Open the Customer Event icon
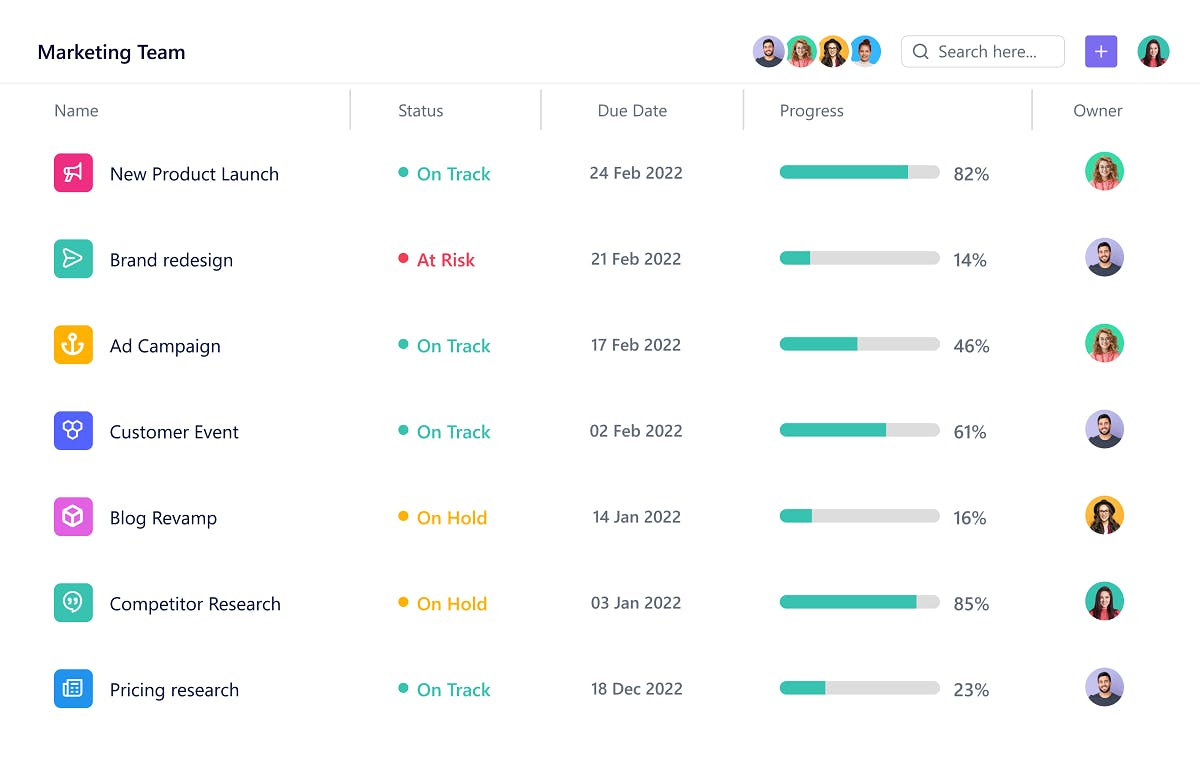The width and height of the screenshot is (1200, 762). (73, 431)
